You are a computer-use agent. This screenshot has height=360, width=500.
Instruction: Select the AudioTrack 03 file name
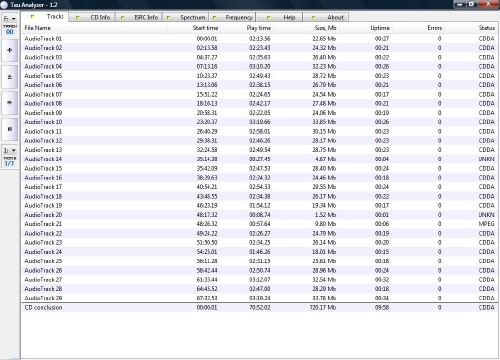click(x=43, y=57)
